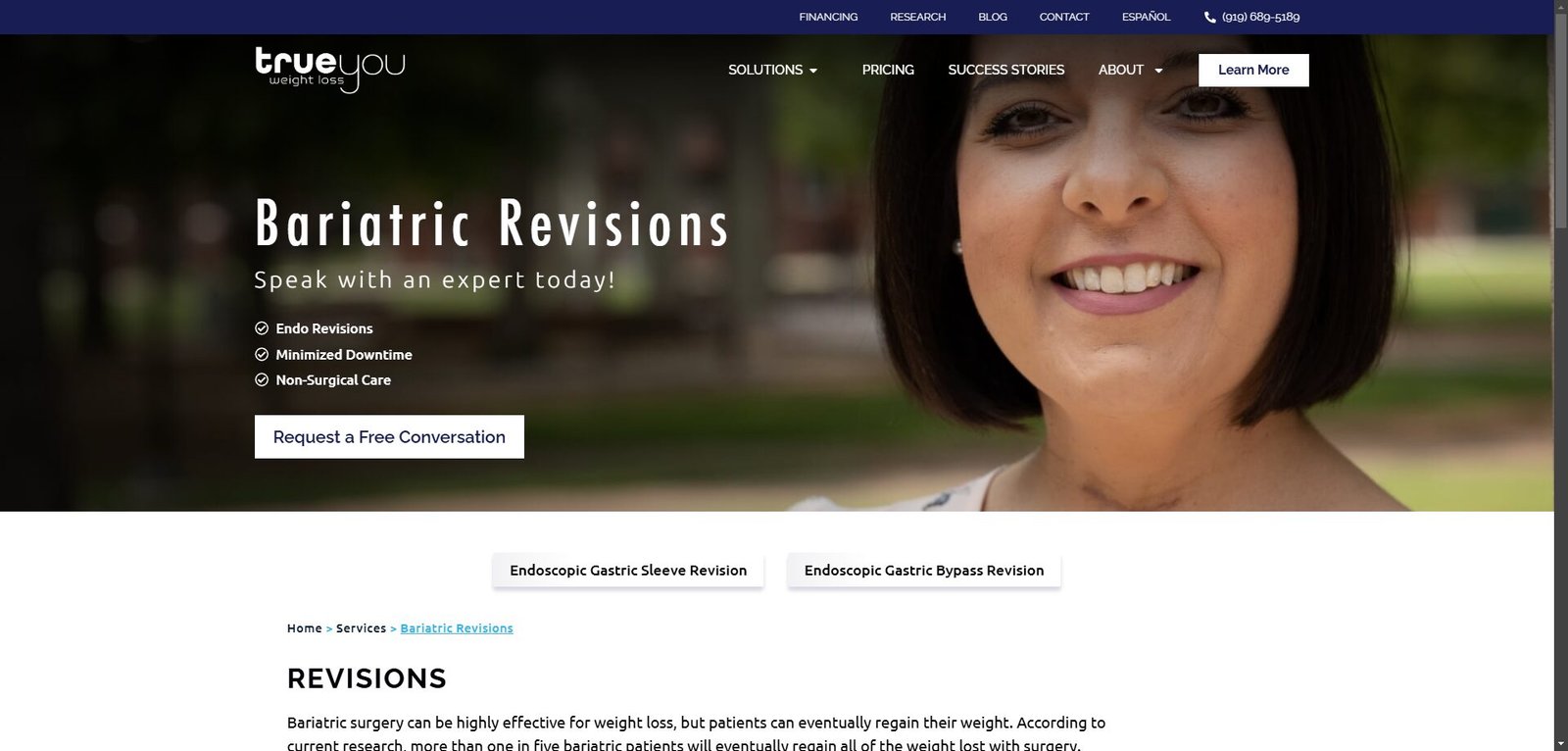Viewport: 1568px width, 751px height.
Task: Open the Success Stories page
Action: (x=1005, y=70)
